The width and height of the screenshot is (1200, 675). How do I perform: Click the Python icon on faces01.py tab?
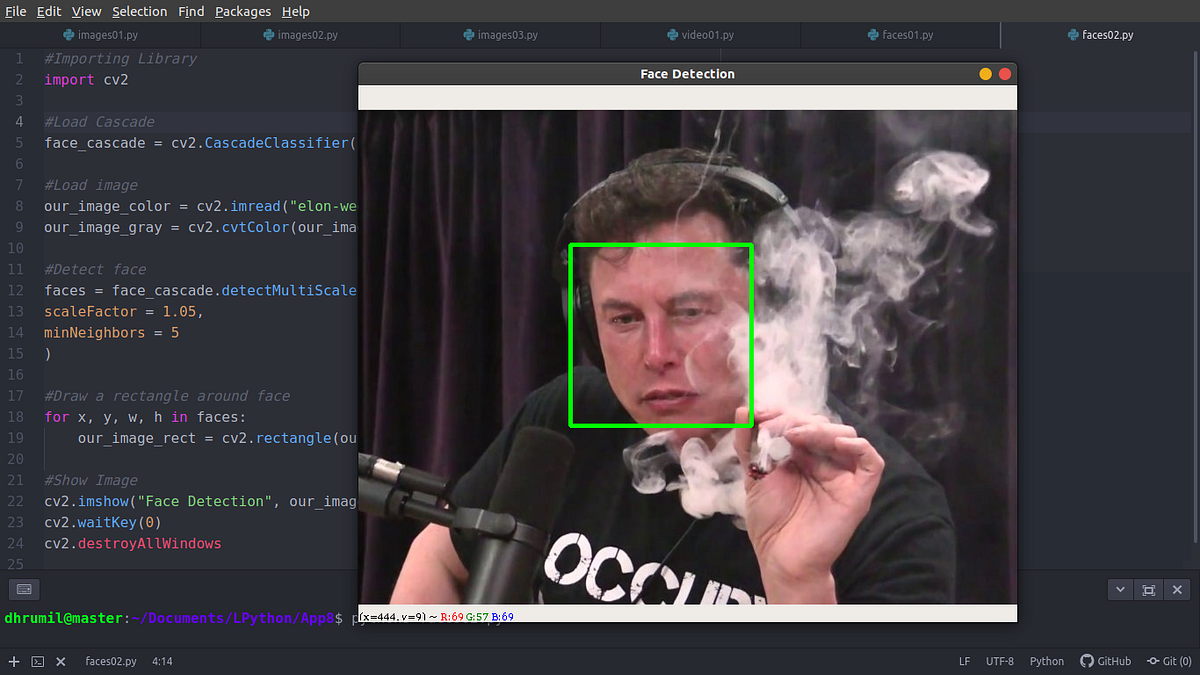(872, 35)
